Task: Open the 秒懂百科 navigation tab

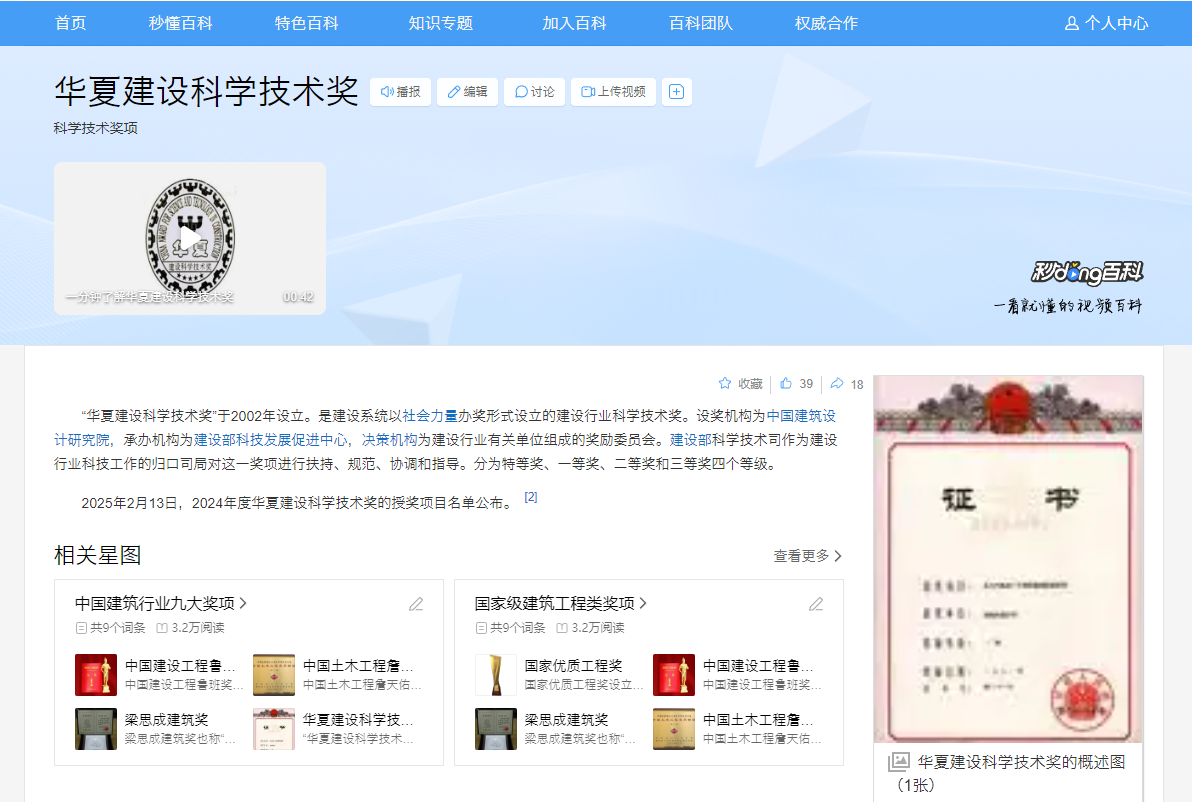Action: coord(181,23)
